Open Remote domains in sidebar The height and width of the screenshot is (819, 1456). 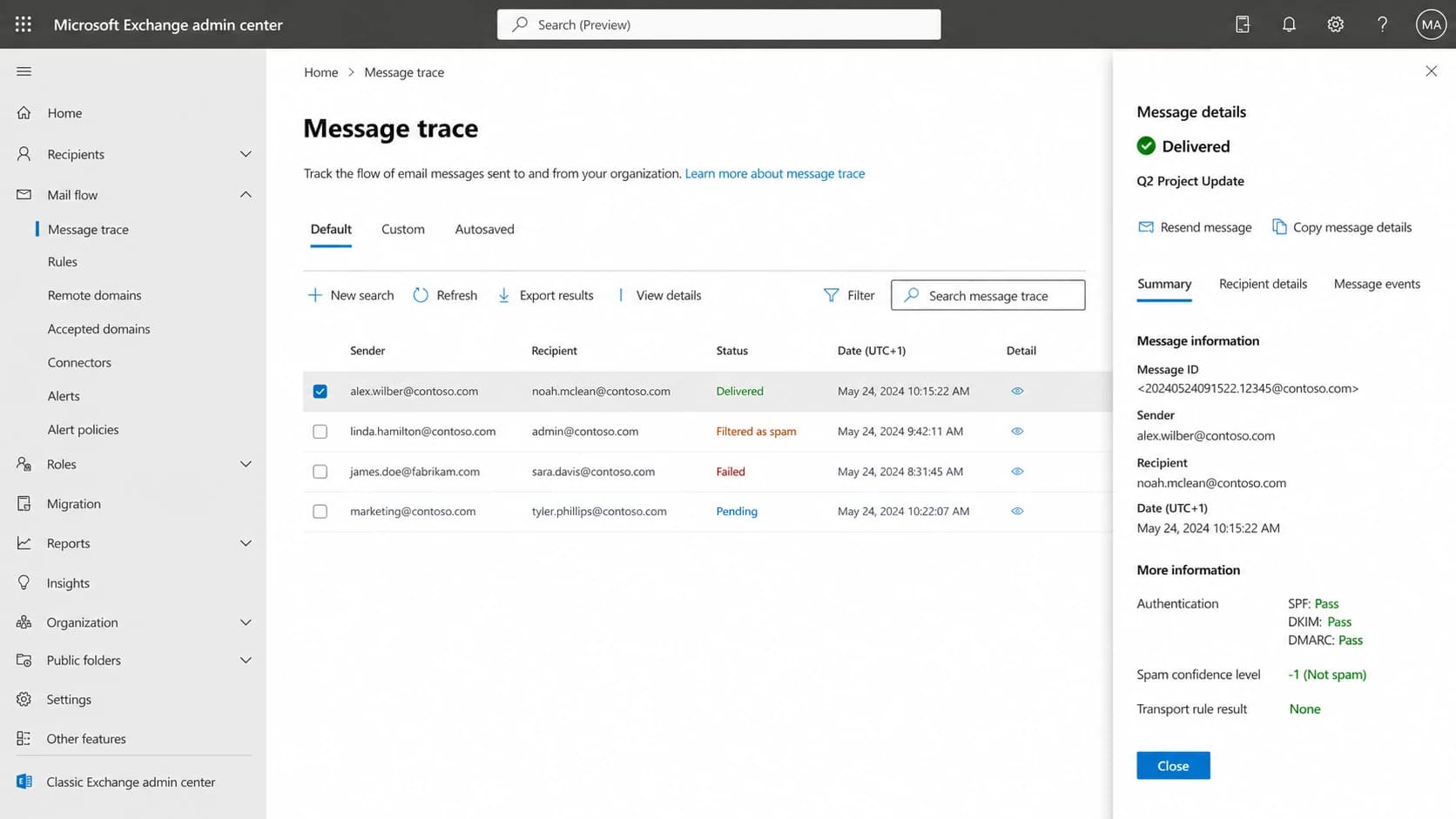(x=94, y=295)
